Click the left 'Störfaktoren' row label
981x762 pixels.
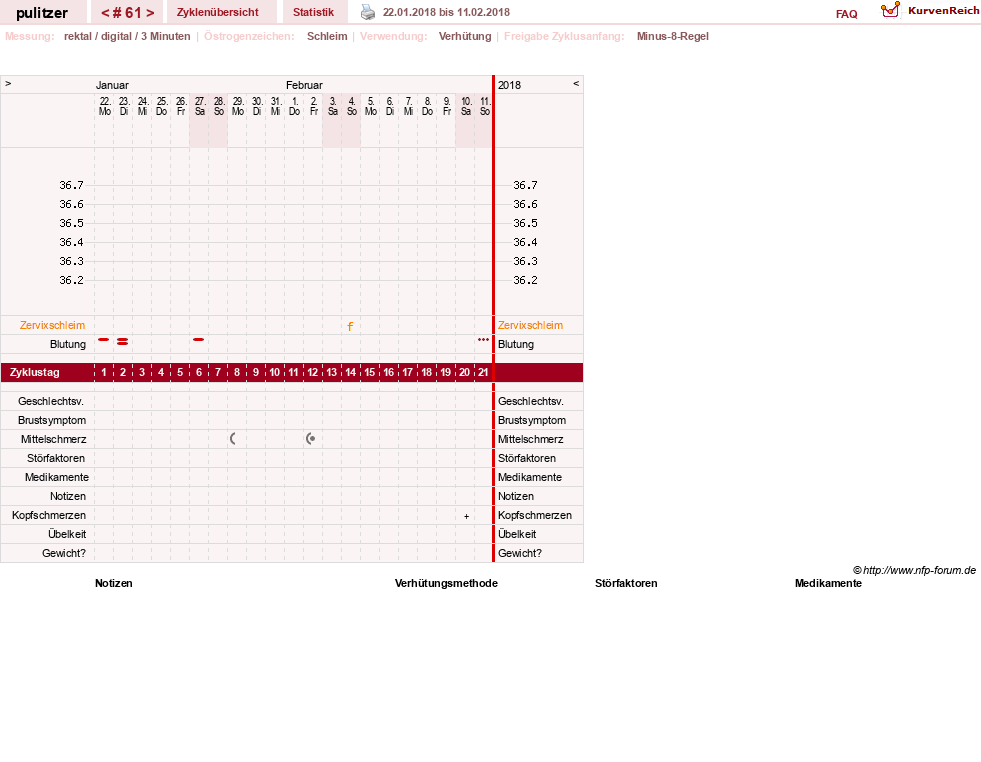pos(56,458)
